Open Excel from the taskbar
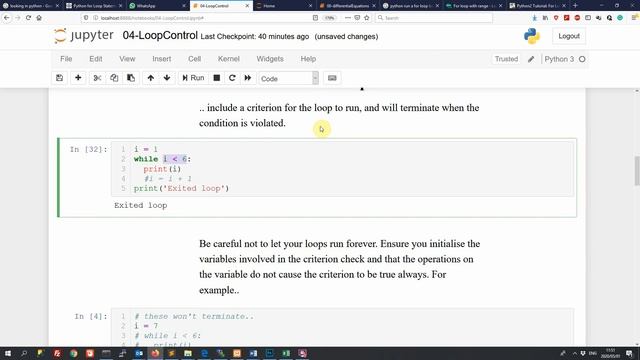Screen dimensions: 640x360 (286, 353)
